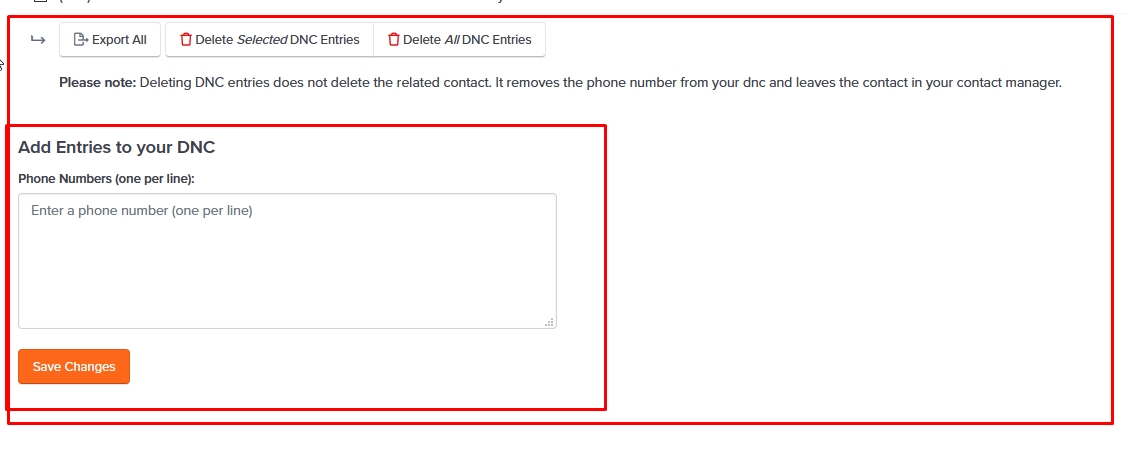Click the bold 'Please note:' text
Image resolution: width=1139 pixels, height=450 pixels.
(x=98, y=83)
